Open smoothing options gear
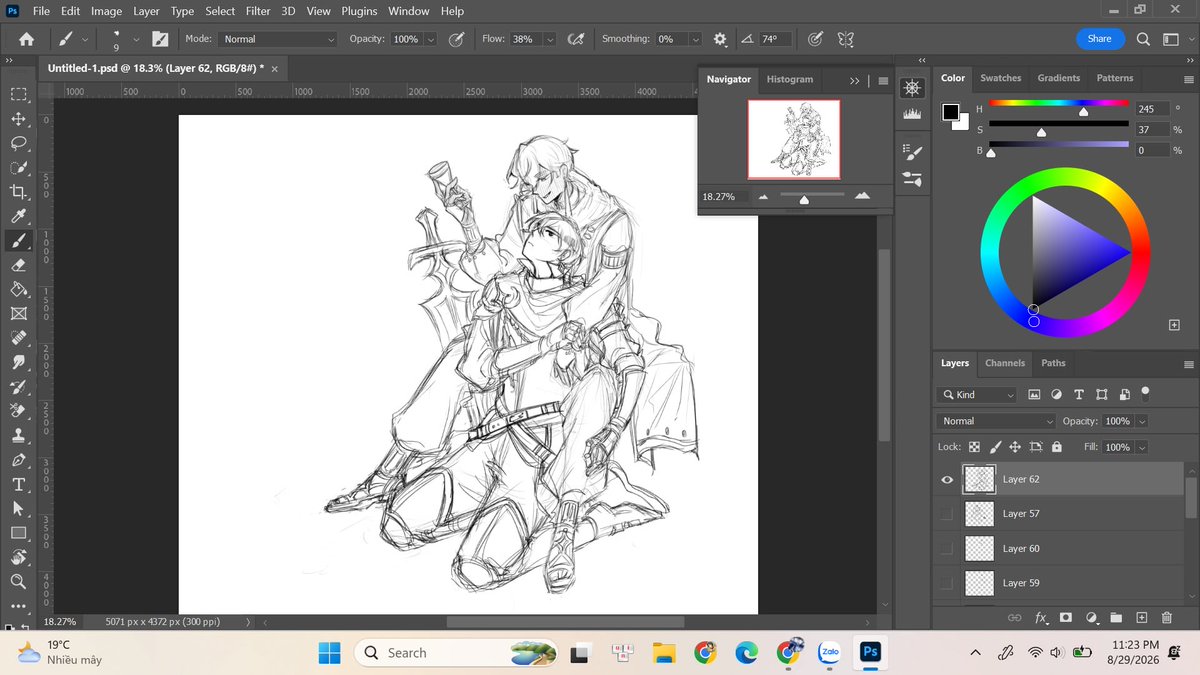Screen dimensions: 1200x675 click(720, 39)
